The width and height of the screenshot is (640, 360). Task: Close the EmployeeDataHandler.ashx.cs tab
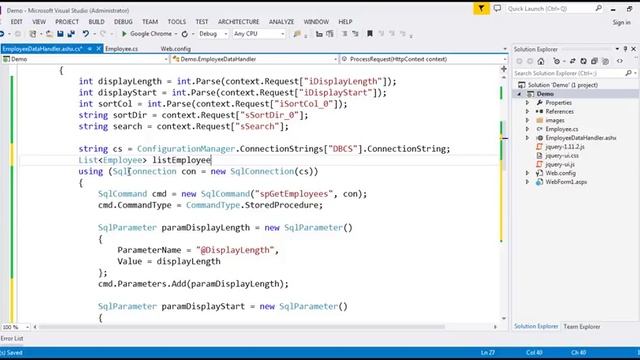[98, 49]
